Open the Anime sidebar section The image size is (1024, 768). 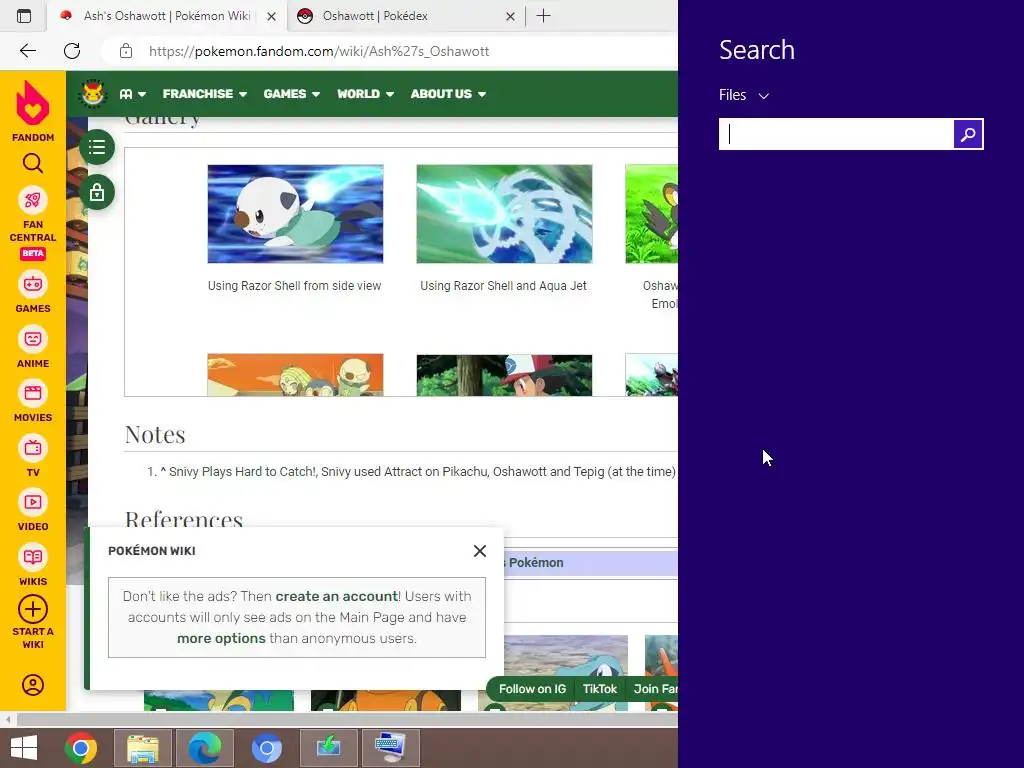[x=33, y=347]
